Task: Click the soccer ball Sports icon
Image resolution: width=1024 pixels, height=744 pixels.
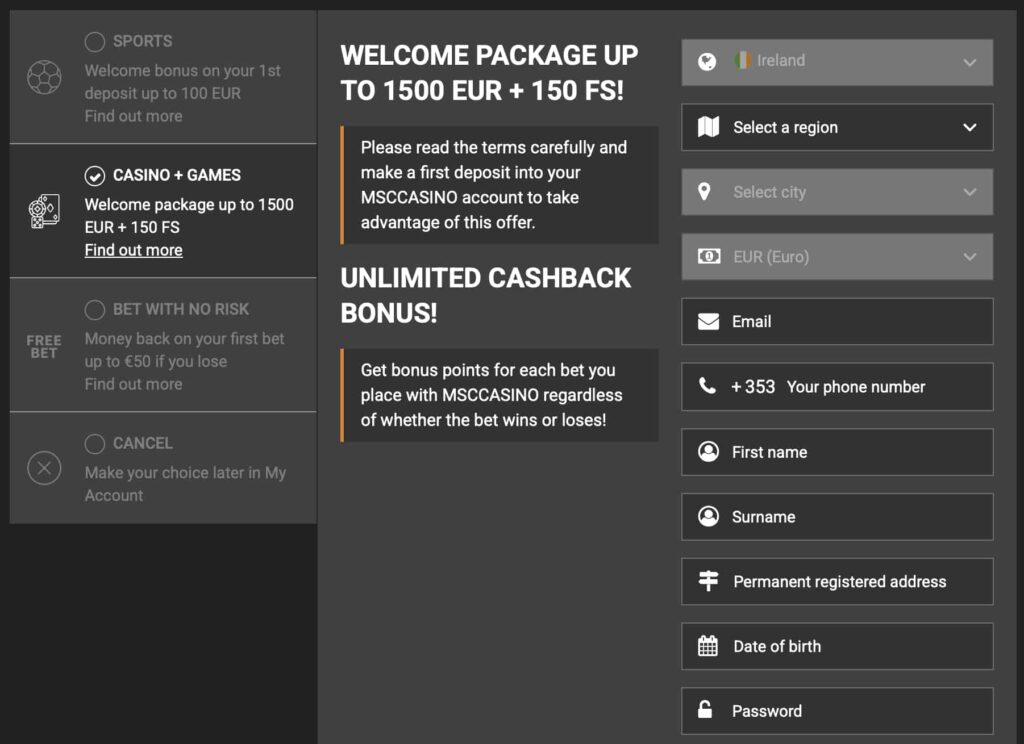Action: click(44, 77)
